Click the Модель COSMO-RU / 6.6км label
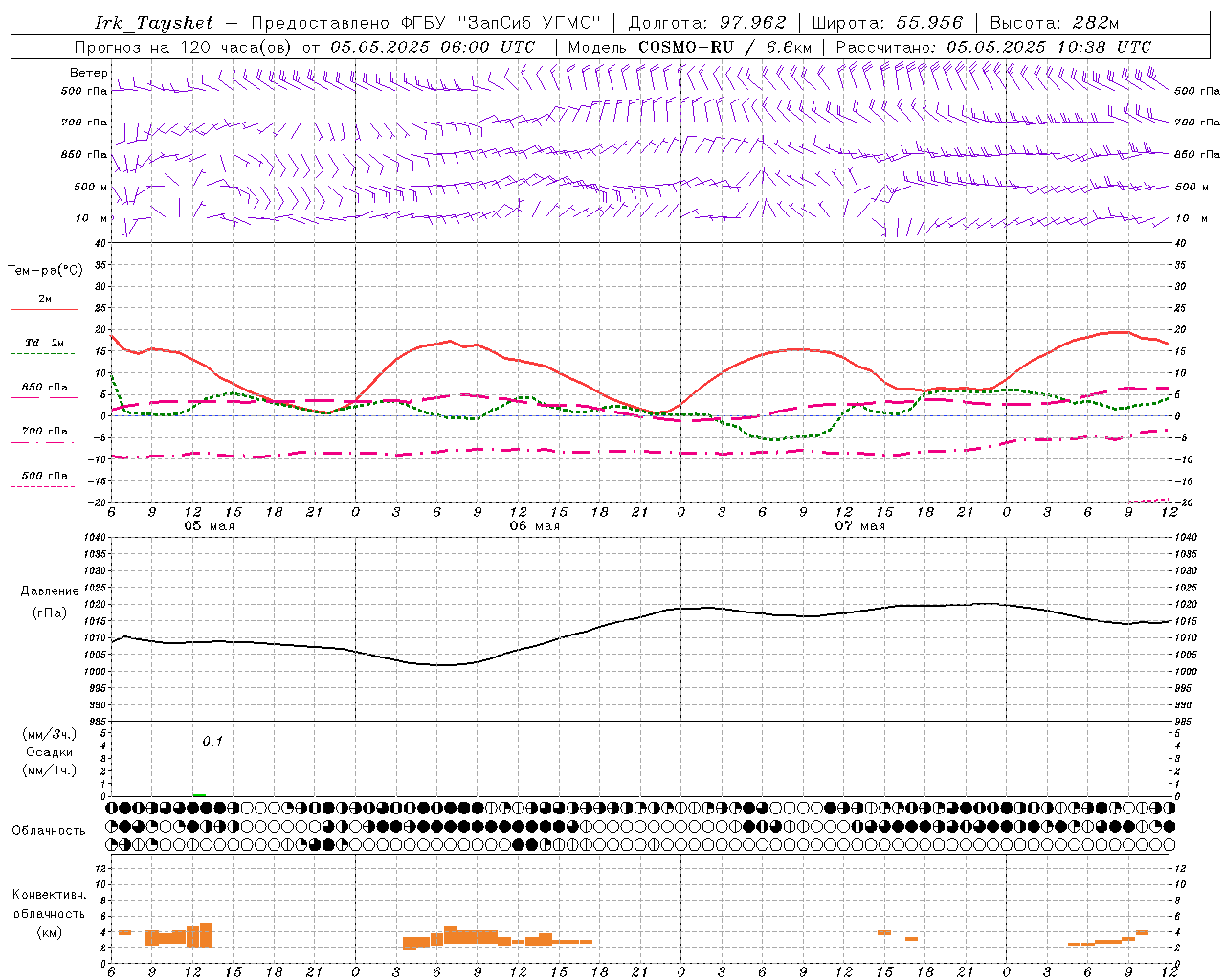The height and width of the screenshot is (980, 1225). (689, 47)
